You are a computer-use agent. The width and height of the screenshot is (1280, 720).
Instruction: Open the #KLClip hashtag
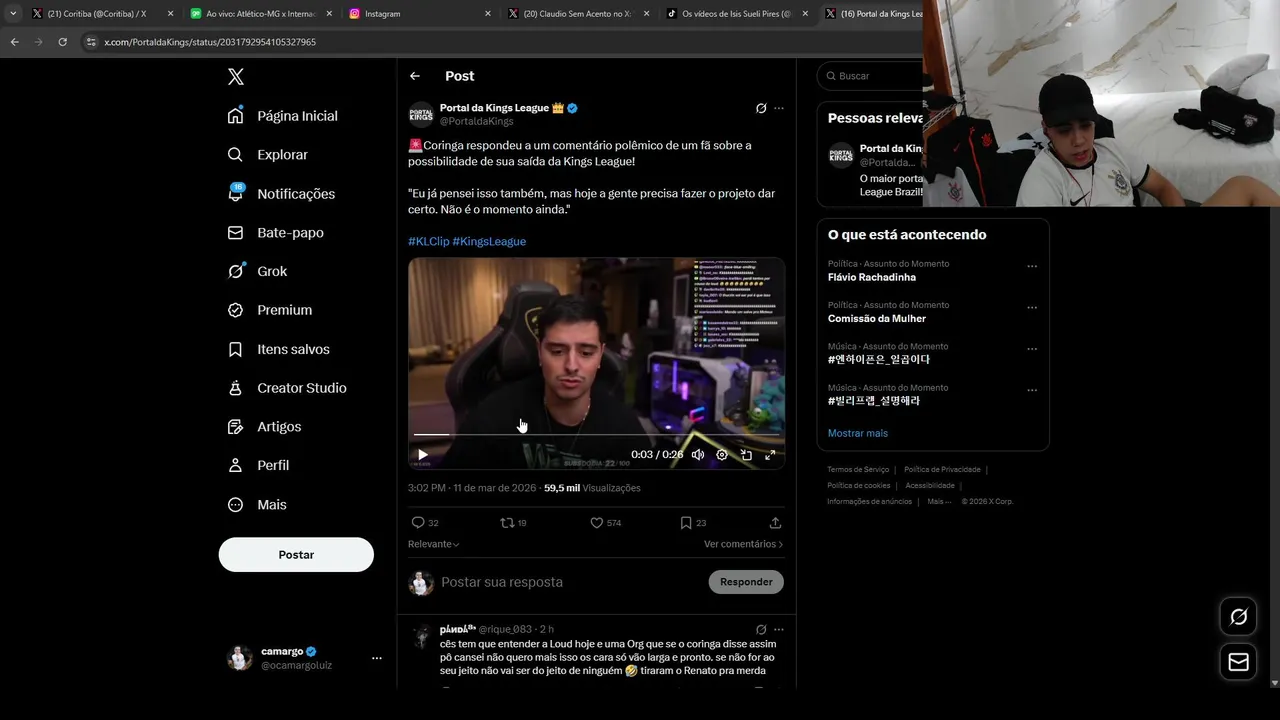tap(428, 242)
